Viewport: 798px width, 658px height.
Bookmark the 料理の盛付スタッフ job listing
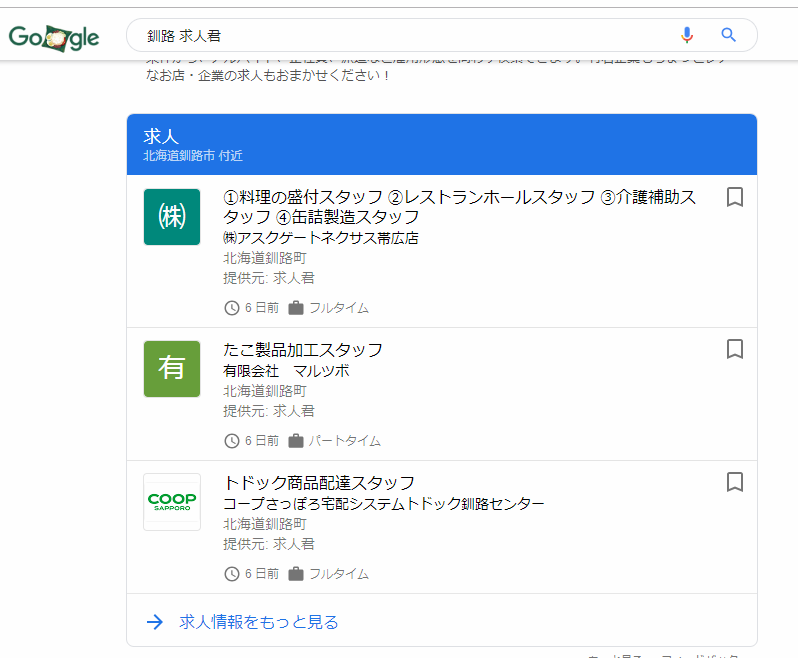click(x=734, y=197)
